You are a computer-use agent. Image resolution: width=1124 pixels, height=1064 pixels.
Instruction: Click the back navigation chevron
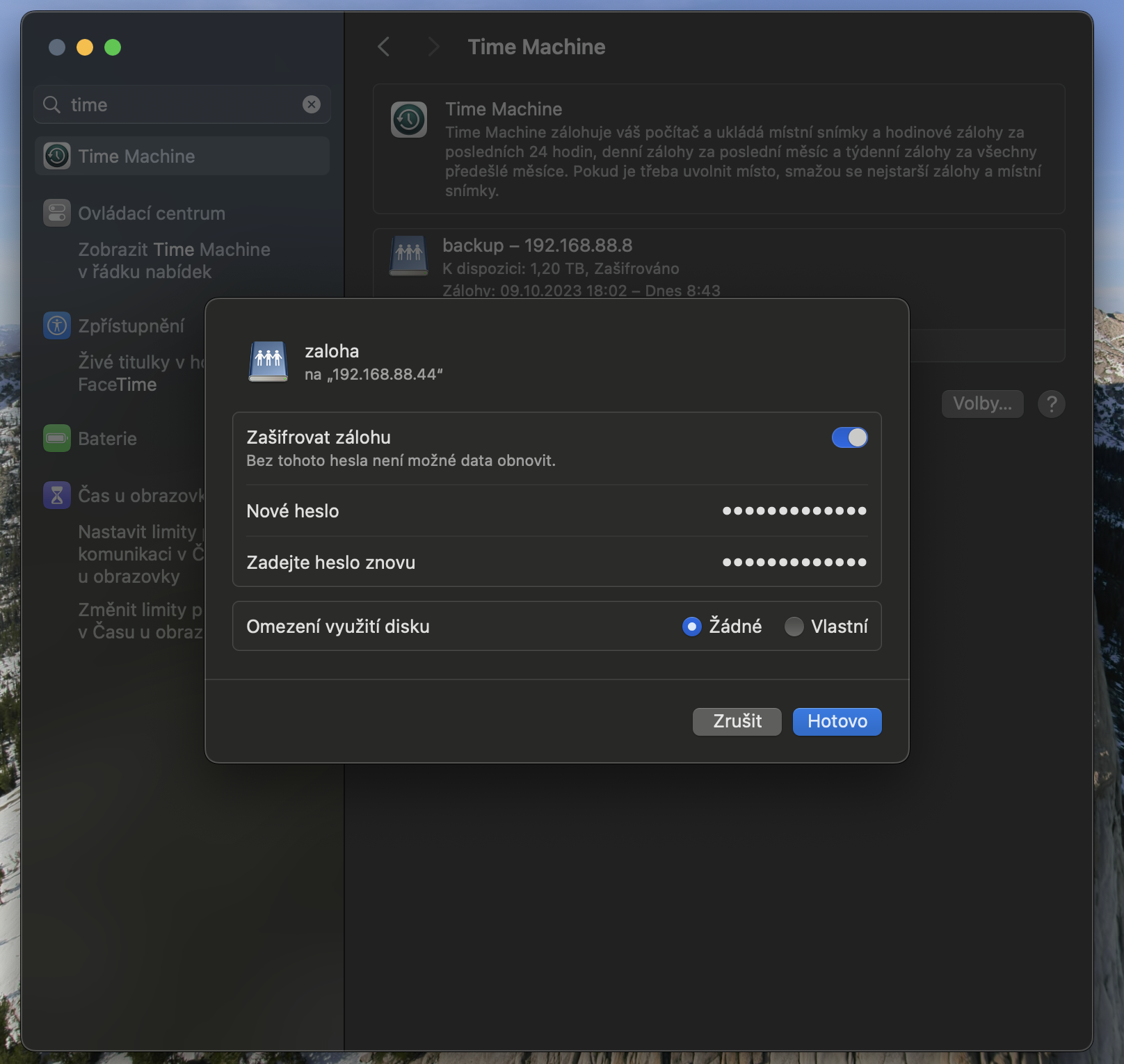383,46
